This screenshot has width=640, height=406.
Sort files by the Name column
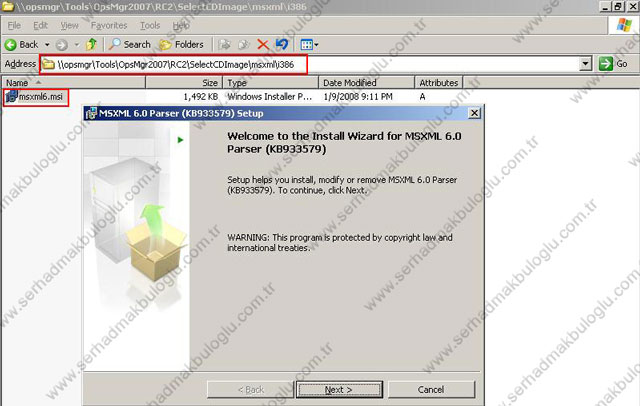tap(73, 82)
